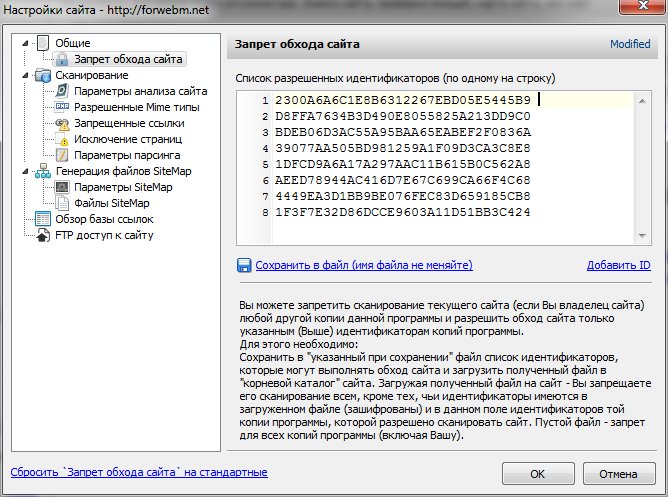
Task: Click the pencil icon for Параметры парсинга
Action: 62,155
